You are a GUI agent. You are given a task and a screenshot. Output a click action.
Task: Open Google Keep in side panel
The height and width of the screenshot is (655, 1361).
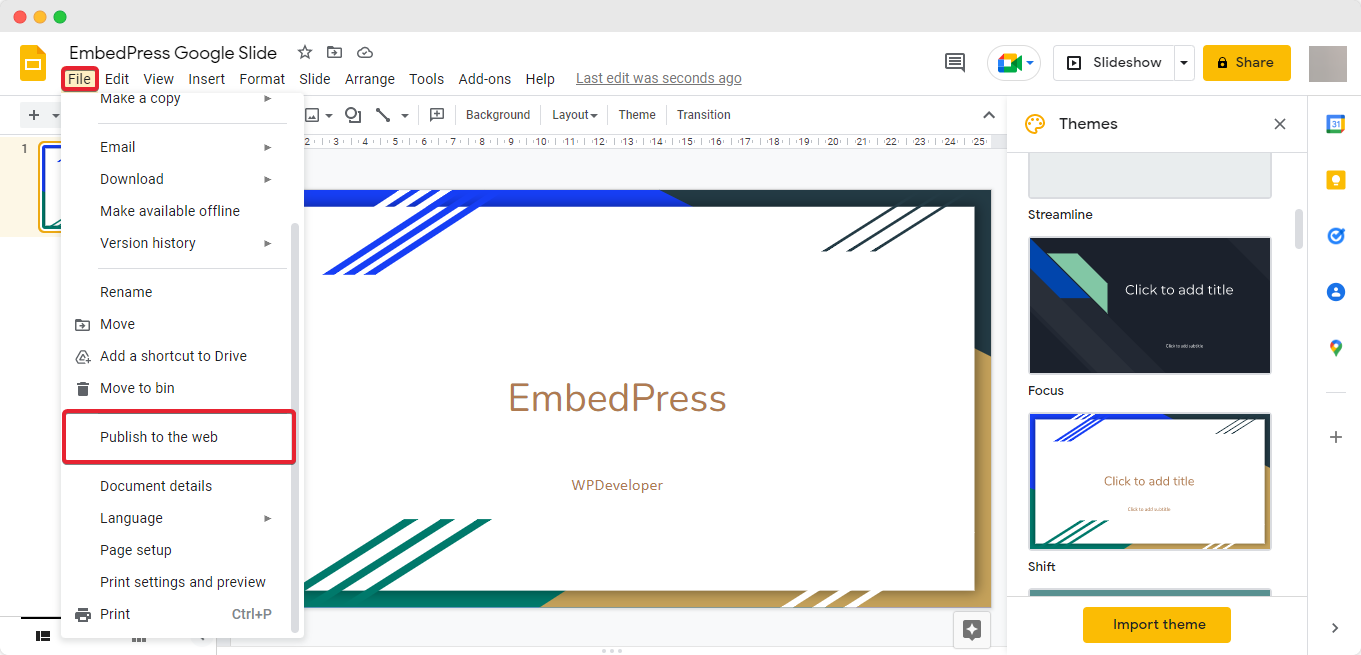pyautogui.click(x=1335, y=180)
